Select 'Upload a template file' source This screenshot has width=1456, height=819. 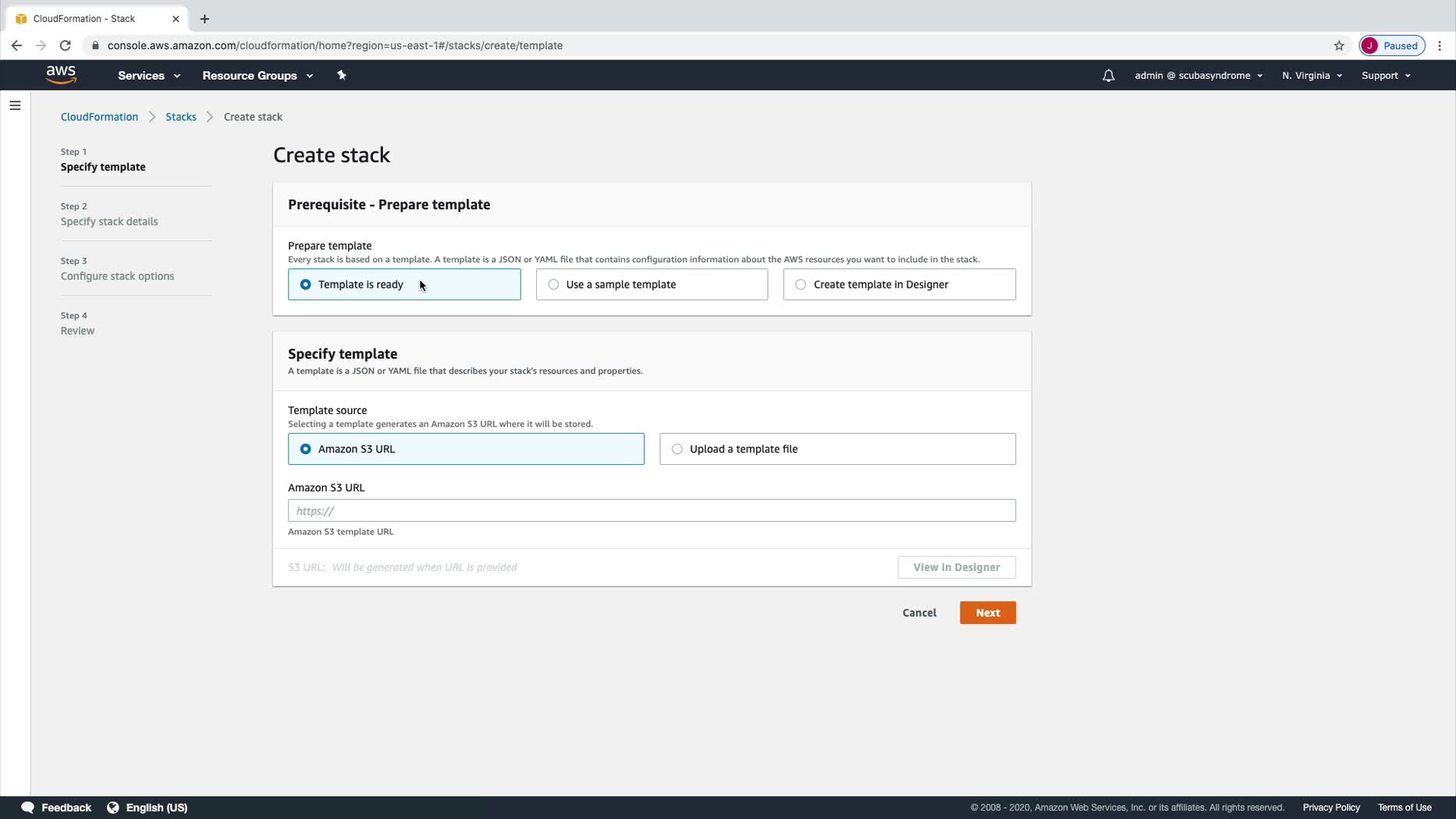coord(677,449)
